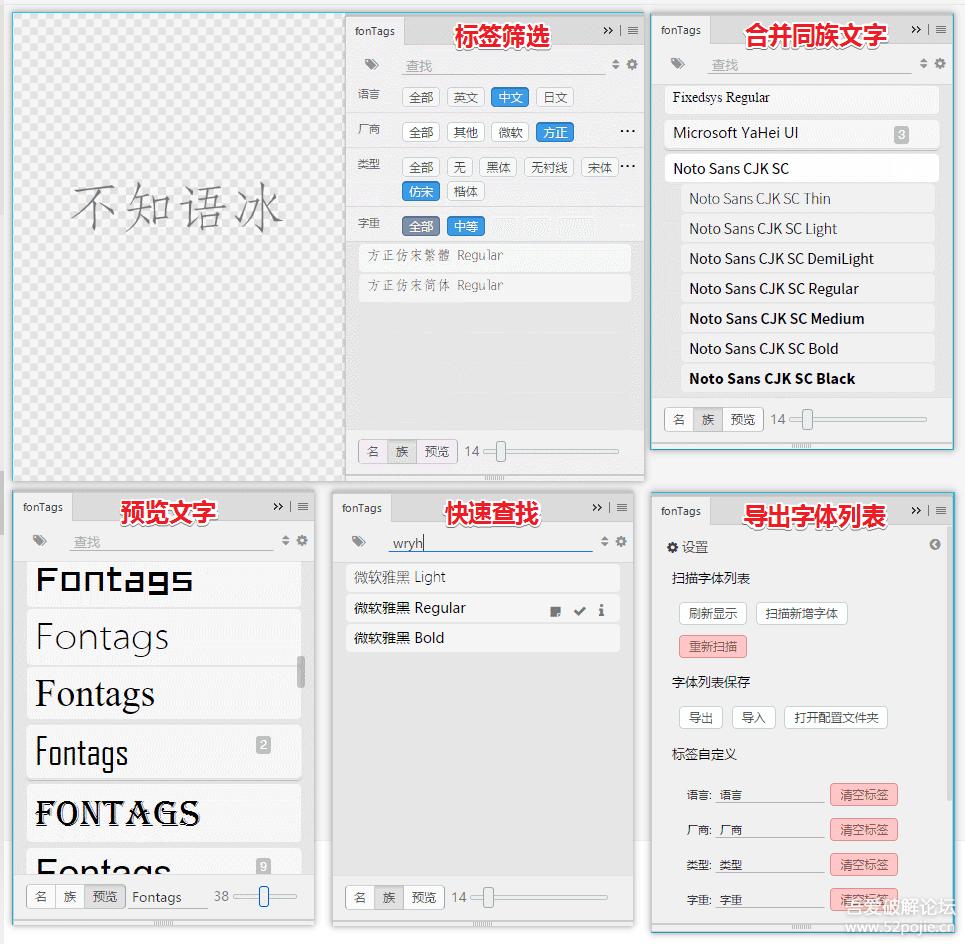The width and height of the screenshot is (965, 944).
Task: Open the info icon for 微软雅黑 Regular
Action: [601, 610]
